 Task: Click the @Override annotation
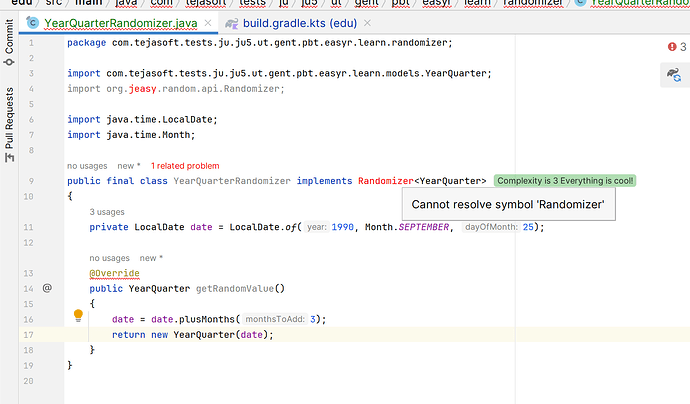114,273
